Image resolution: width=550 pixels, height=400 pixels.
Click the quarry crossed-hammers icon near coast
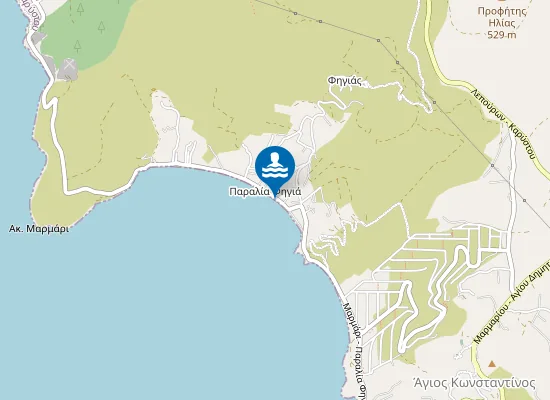tap(69, 65)
